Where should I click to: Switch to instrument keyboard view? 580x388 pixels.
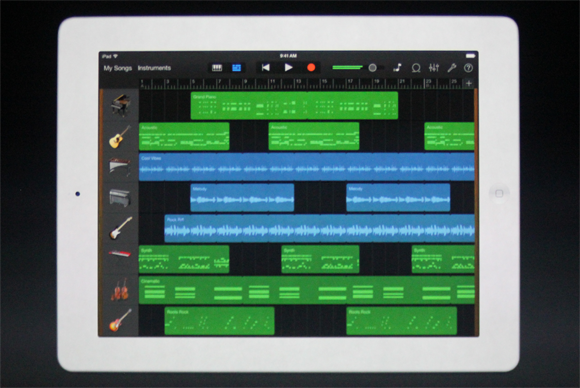pyautogui.click(x=217, y=68)
